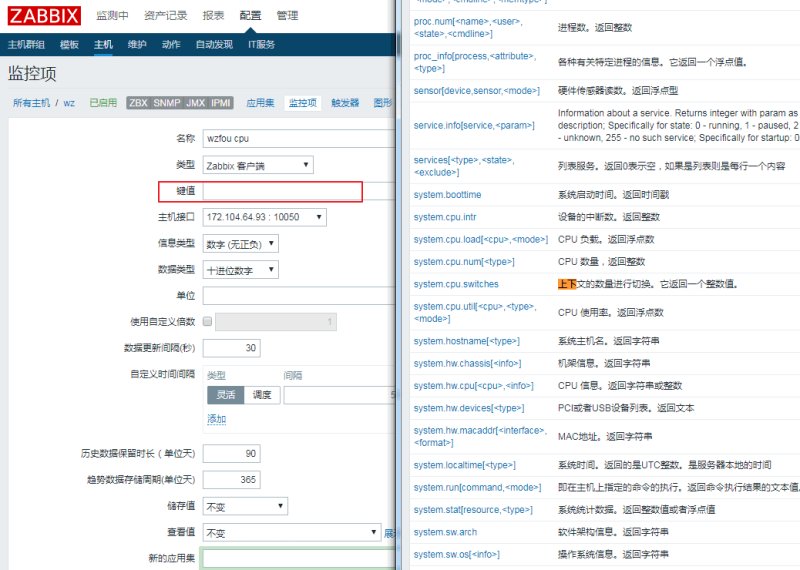The height and width of the screenshot is (570, 800).
Task: Go to 动作 submenu
Action: pyautogui.click(x=171, y=44)
